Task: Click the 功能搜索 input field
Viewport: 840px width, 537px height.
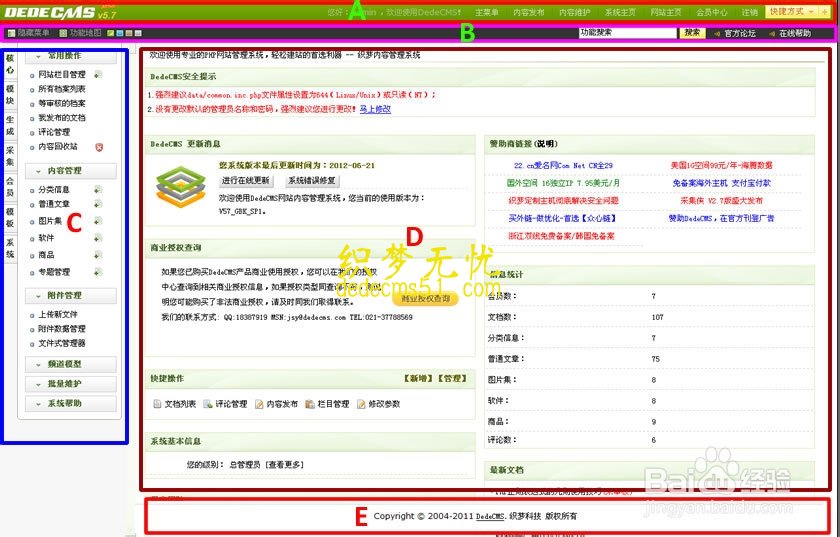Action: 628,33
